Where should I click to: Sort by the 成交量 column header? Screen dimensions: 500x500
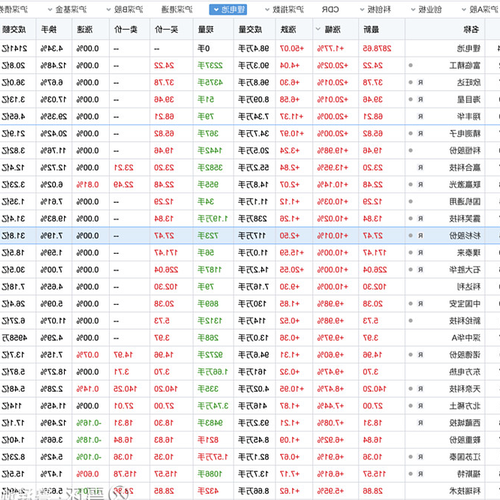tap(250, 30)
